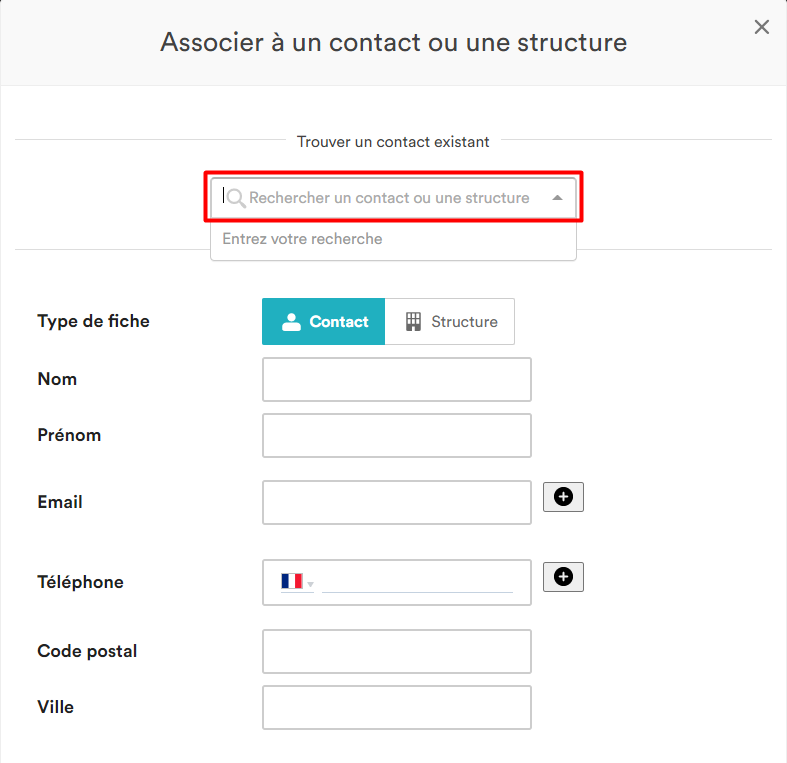
Task: Click into the Prénom text field
Action: (x=396, y=436)
